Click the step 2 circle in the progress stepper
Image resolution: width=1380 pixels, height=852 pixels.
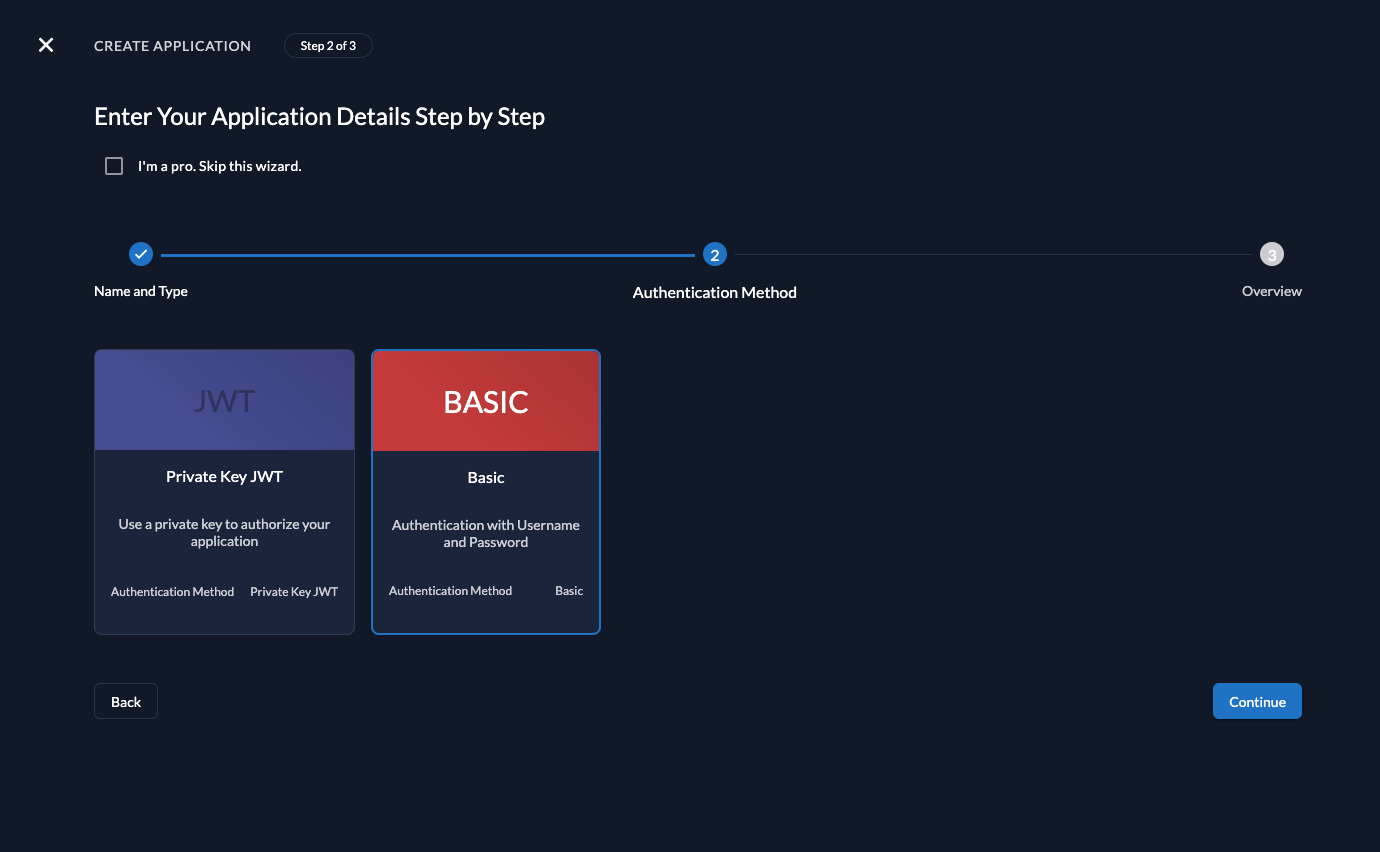pos(714,254)
